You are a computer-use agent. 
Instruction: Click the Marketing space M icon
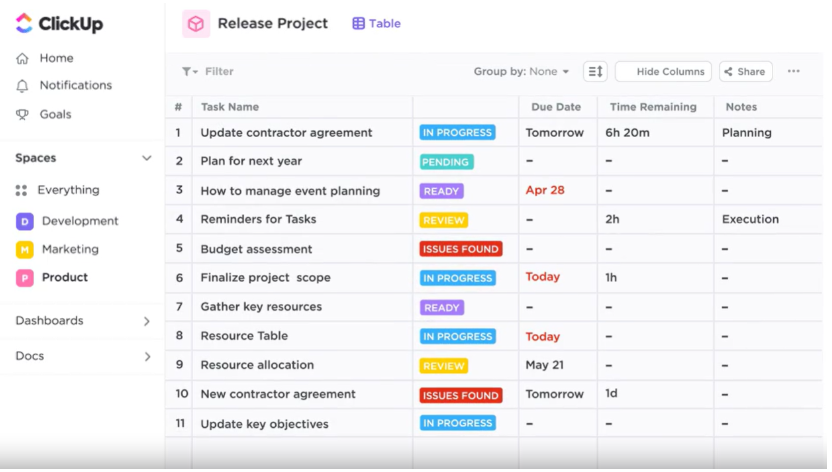24,249
